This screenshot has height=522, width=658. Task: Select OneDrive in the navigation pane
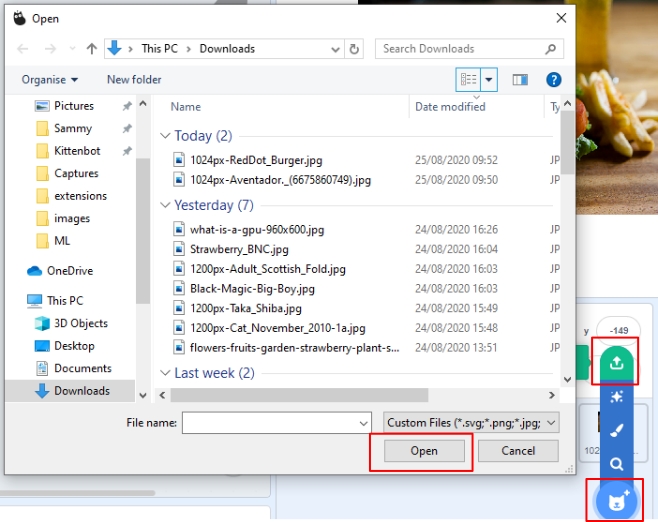coord(69,270)
